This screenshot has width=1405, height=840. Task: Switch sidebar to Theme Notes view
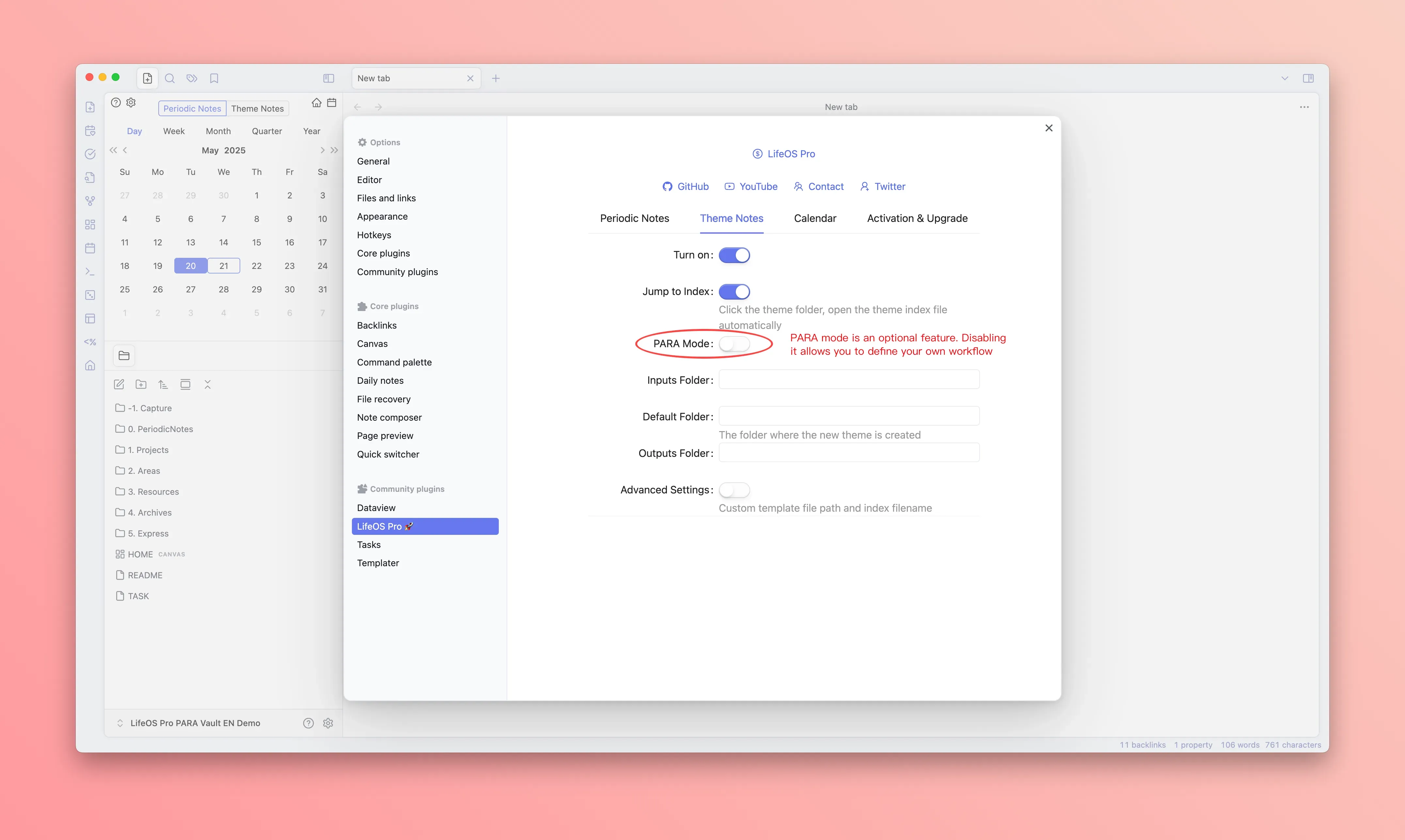(x=257, y=109)
